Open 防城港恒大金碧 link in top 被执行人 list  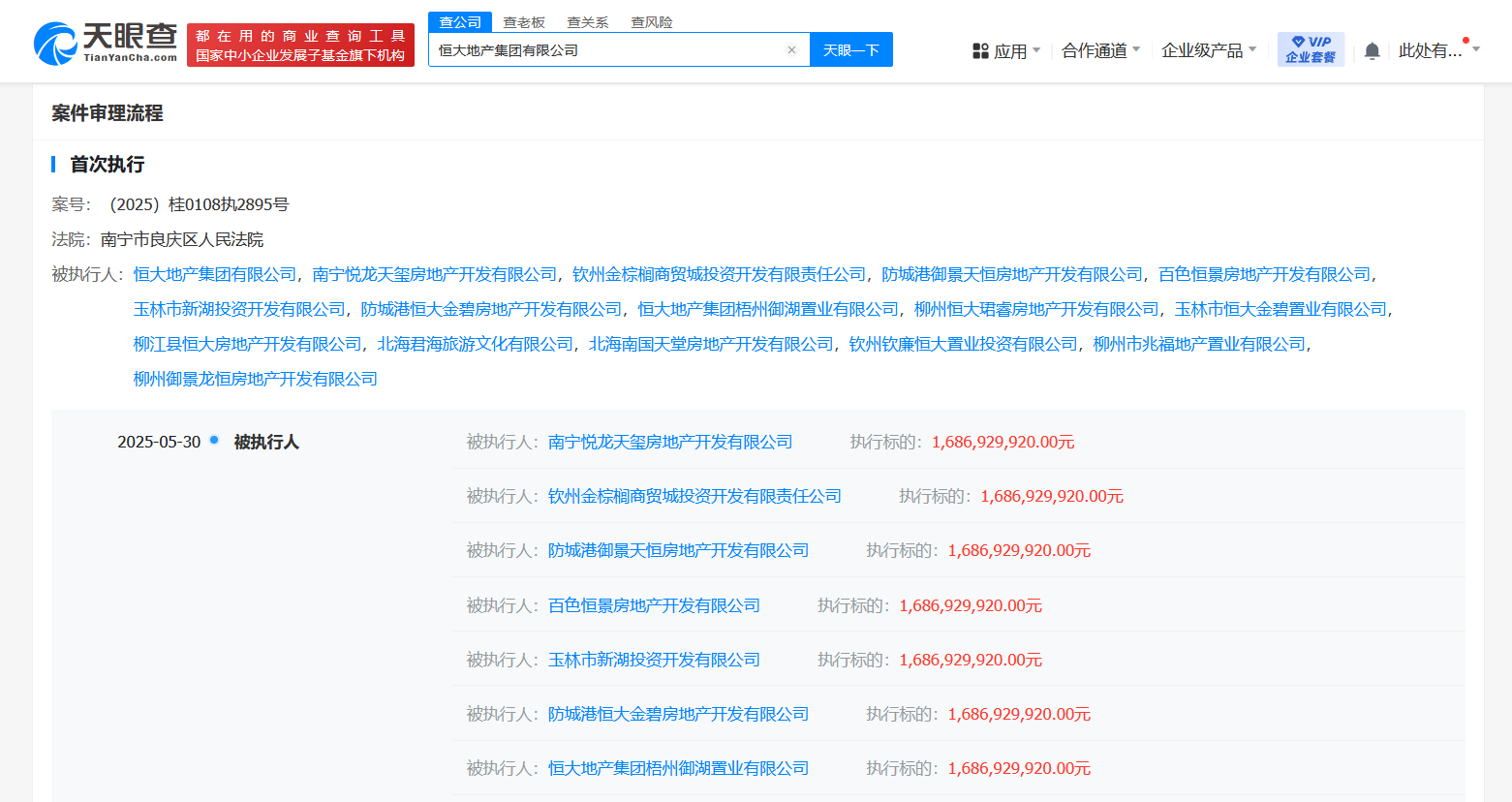(492, 309)
